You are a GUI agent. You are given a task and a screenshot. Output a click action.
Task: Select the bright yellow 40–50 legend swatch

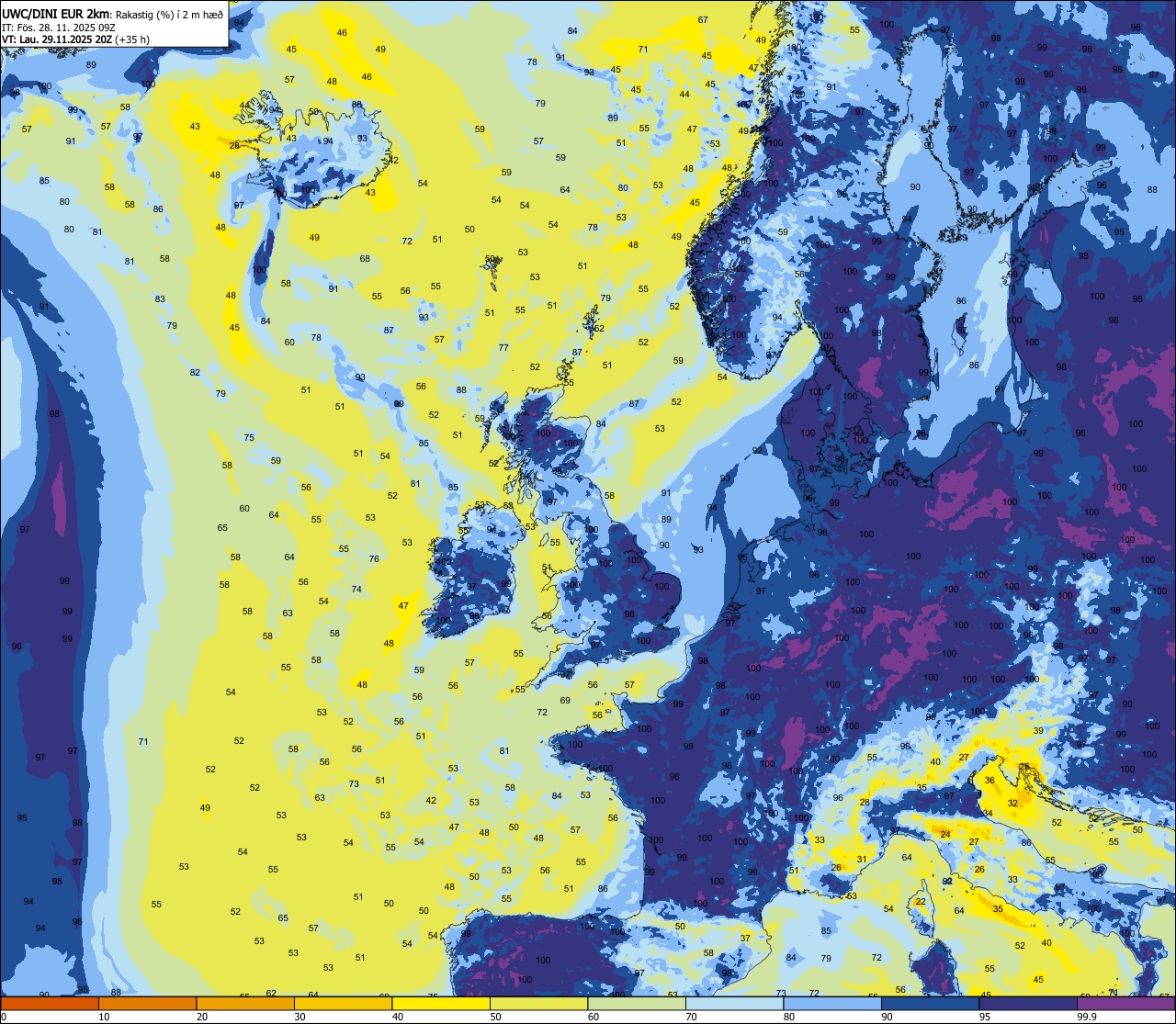click(441, 1003)
